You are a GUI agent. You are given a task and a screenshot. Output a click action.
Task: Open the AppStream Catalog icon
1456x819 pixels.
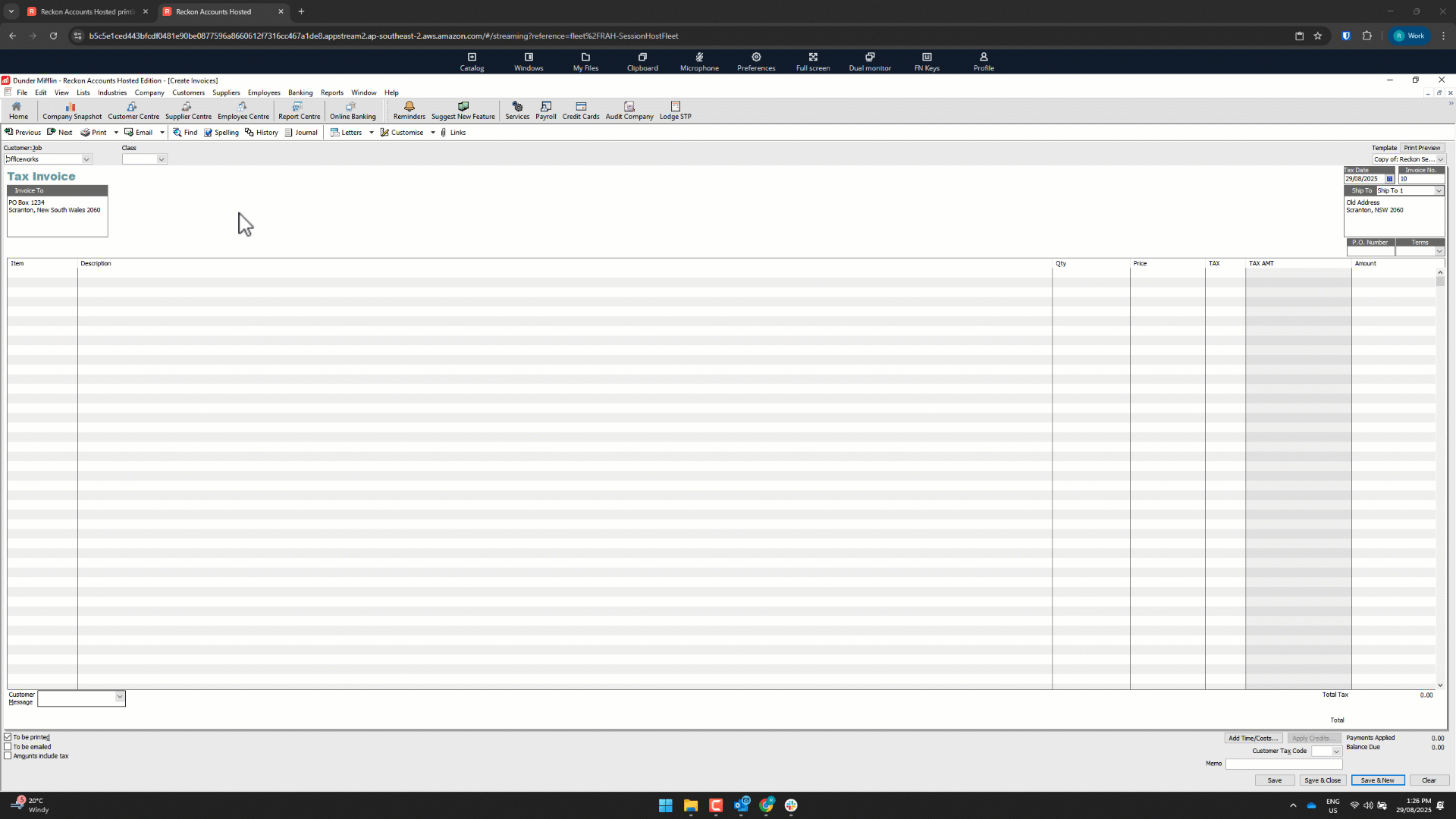pos(472,61)
